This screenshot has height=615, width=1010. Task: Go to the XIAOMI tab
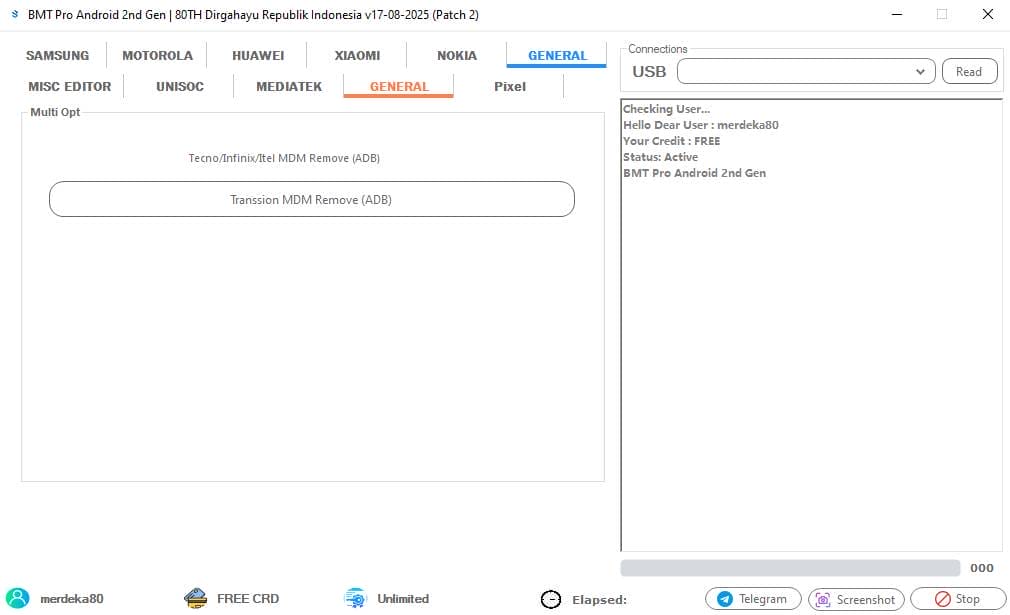coord(357,56)
